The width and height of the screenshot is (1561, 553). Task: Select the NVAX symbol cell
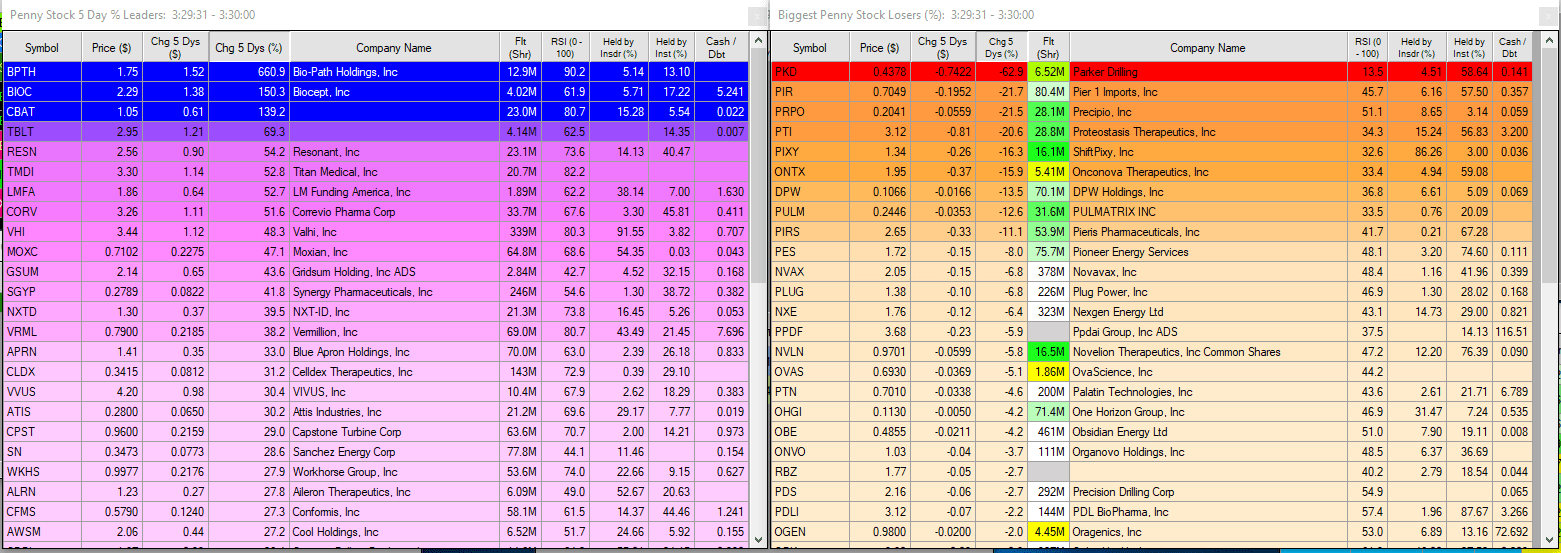[810, 272]
